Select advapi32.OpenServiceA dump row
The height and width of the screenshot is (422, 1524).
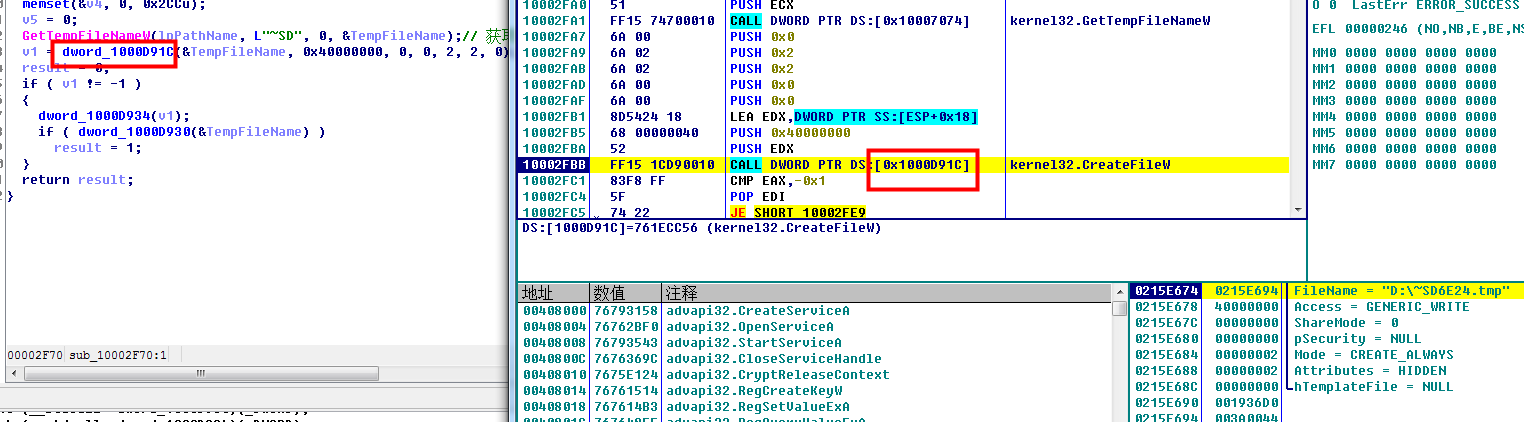[x=815, y=327]
